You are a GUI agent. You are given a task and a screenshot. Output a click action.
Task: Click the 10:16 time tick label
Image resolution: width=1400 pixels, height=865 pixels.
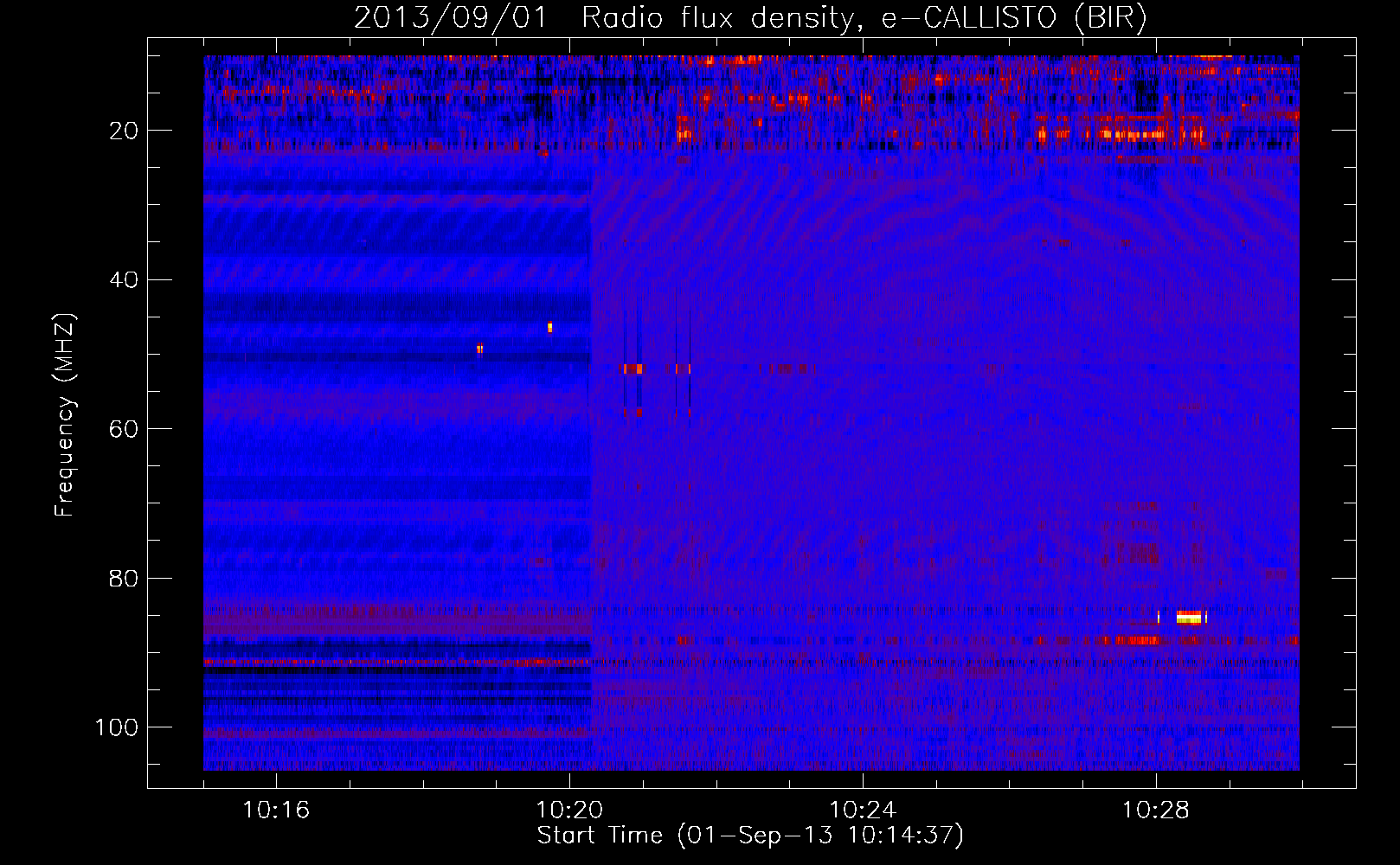pyautogui.click(x=276, y=811)
